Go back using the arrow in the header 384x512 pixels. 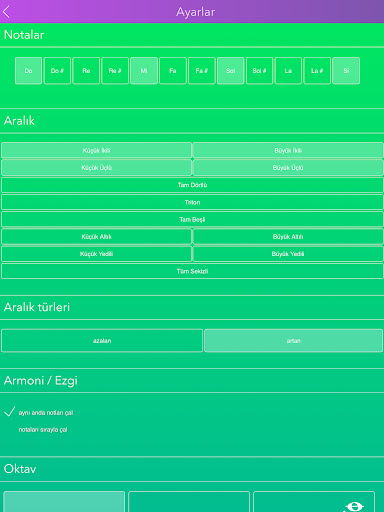[x=6, y=12]
